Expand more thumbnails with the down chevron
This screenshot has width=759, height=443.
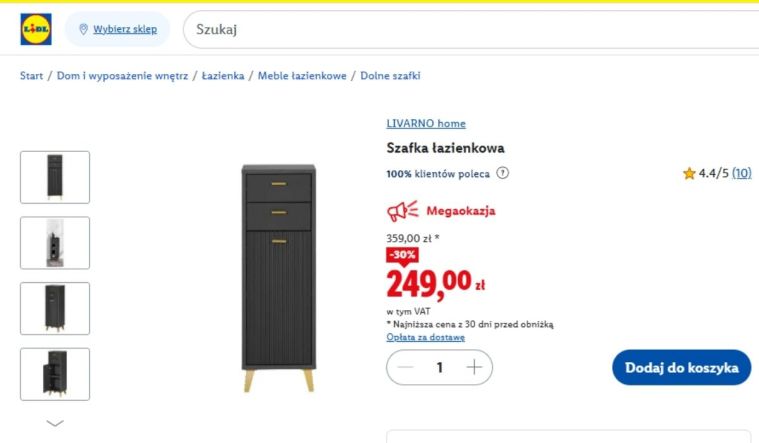coord(55,424)
